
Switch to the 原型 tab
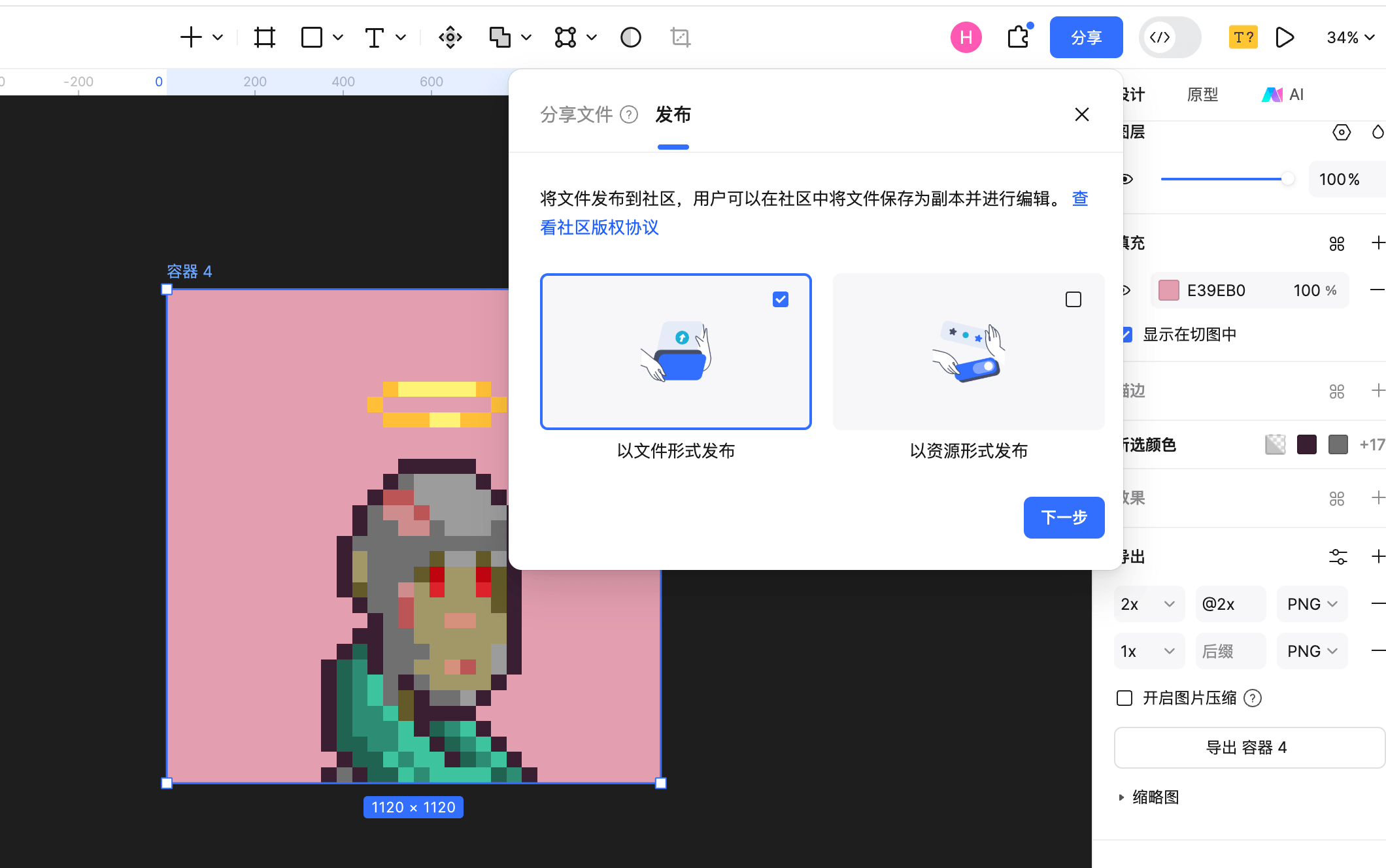click(x=1202, y=94)
